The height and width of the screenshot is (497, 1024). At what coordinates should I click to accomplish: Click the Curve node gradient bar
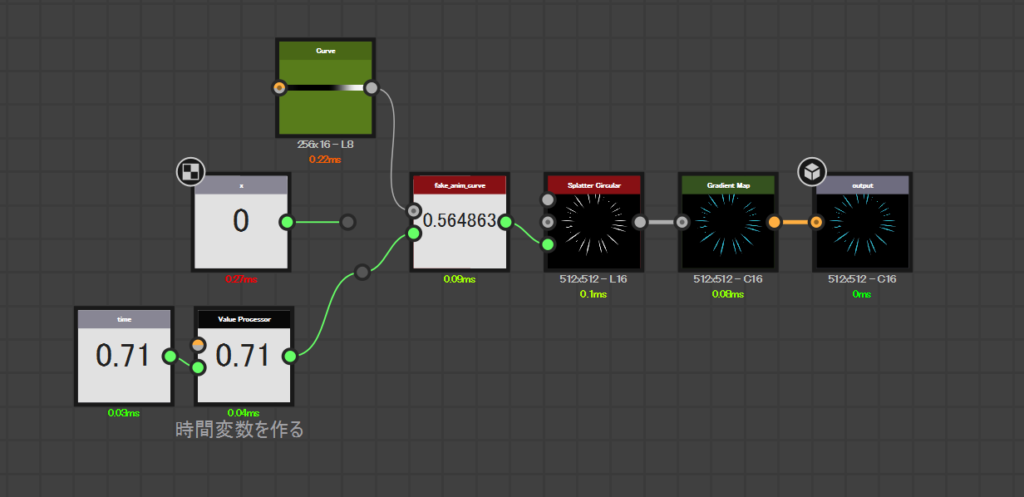click(x=325, y=88)
